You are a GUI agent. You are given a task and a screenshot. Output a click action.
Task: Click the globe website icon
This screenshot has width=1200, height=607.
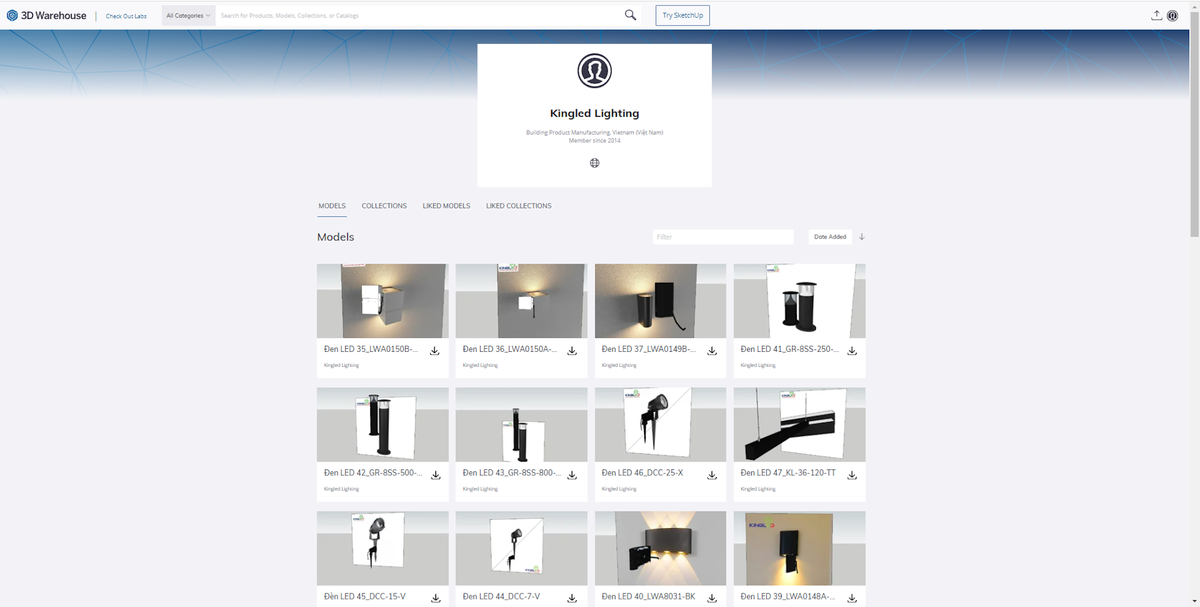pyautogui.click(x=594, y=163)
